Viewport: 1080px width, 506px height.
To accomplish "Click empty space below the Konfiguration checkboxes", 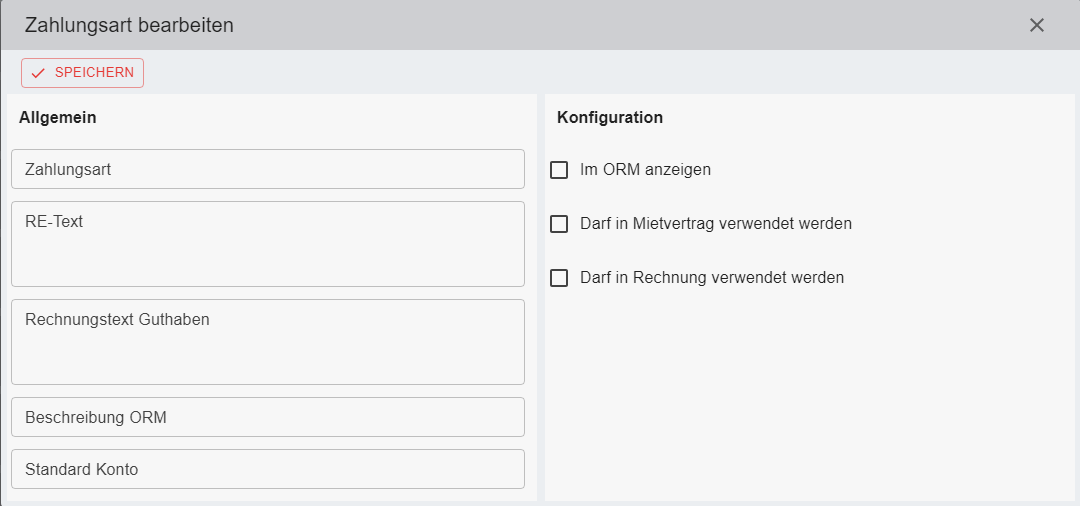I will pyautogui.click(x=808, y=400).
